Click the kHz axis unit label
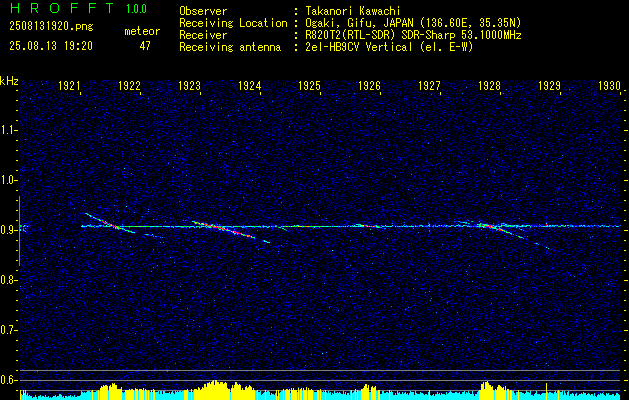 click(9, 81)
